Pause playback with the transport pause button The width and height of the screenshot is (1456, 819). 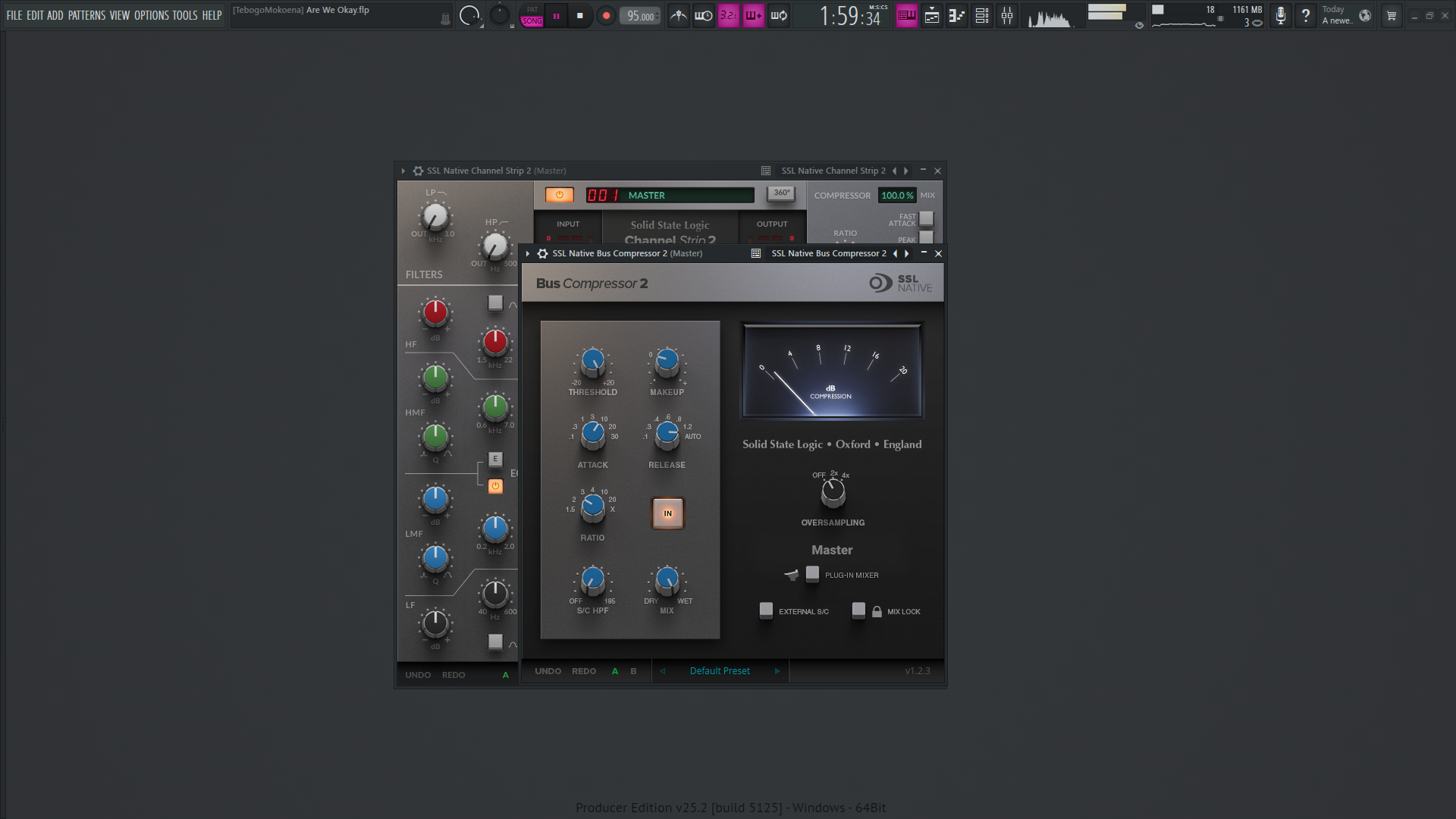point(557,15)
